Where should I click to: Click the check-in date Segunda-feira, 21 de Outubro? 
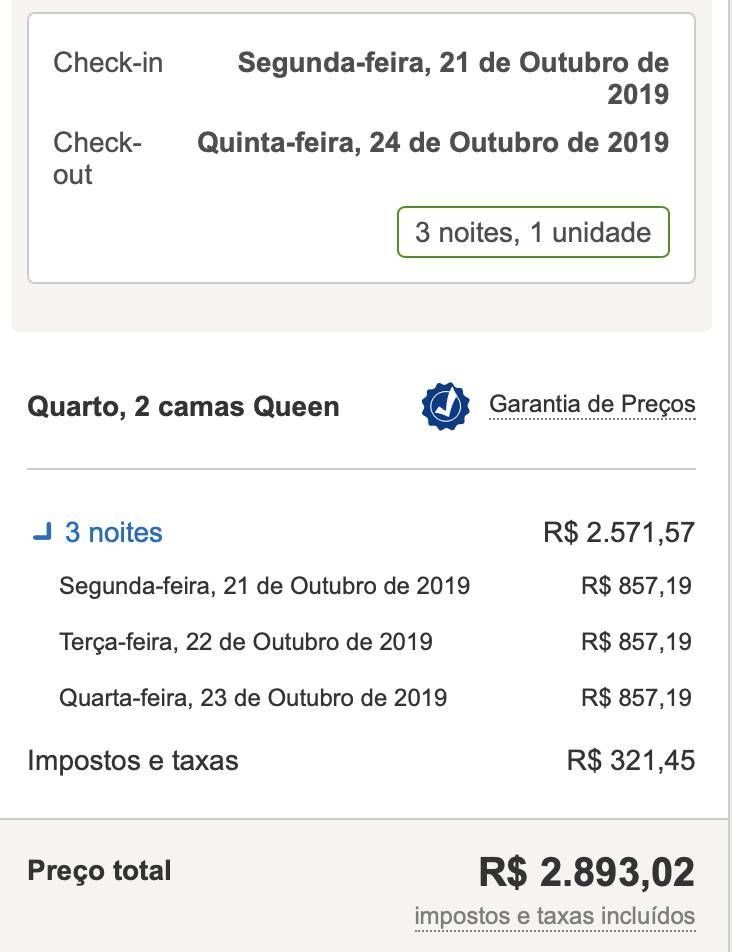(453, 78)
